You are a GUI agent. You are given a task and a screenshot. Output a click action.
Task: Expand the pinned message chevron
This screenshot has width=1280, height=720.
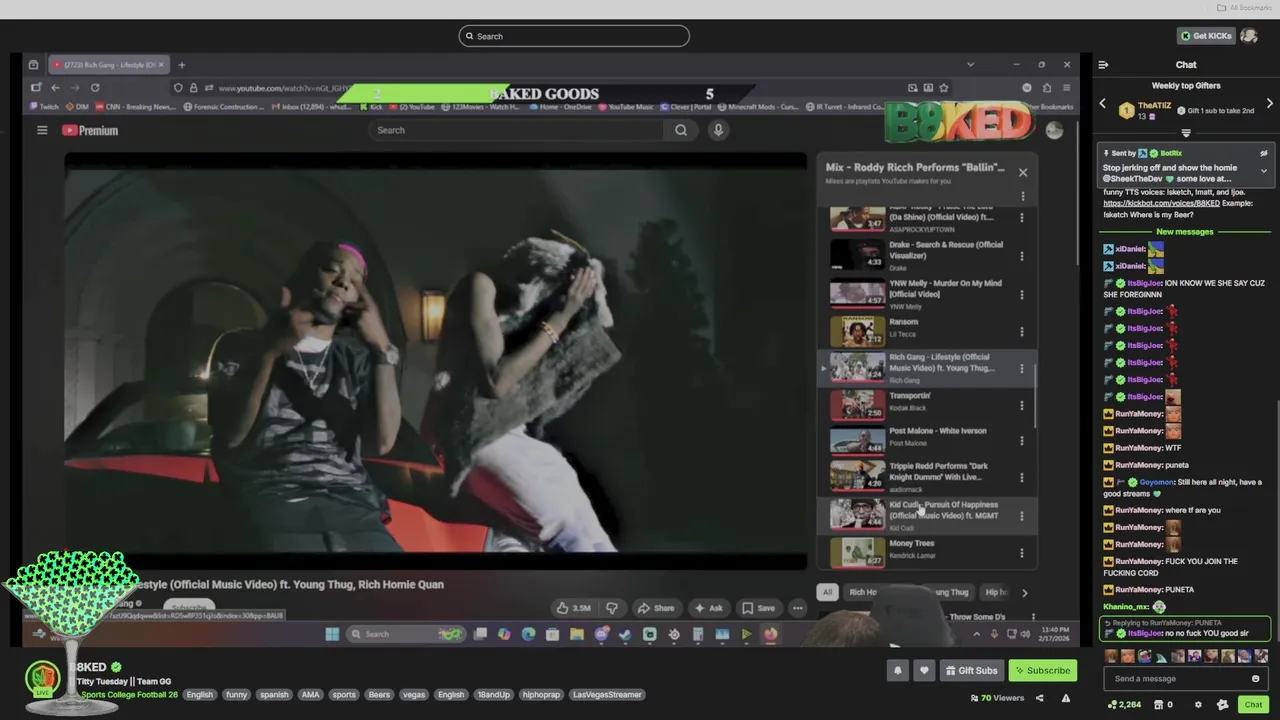click(x=1264, y=171)
